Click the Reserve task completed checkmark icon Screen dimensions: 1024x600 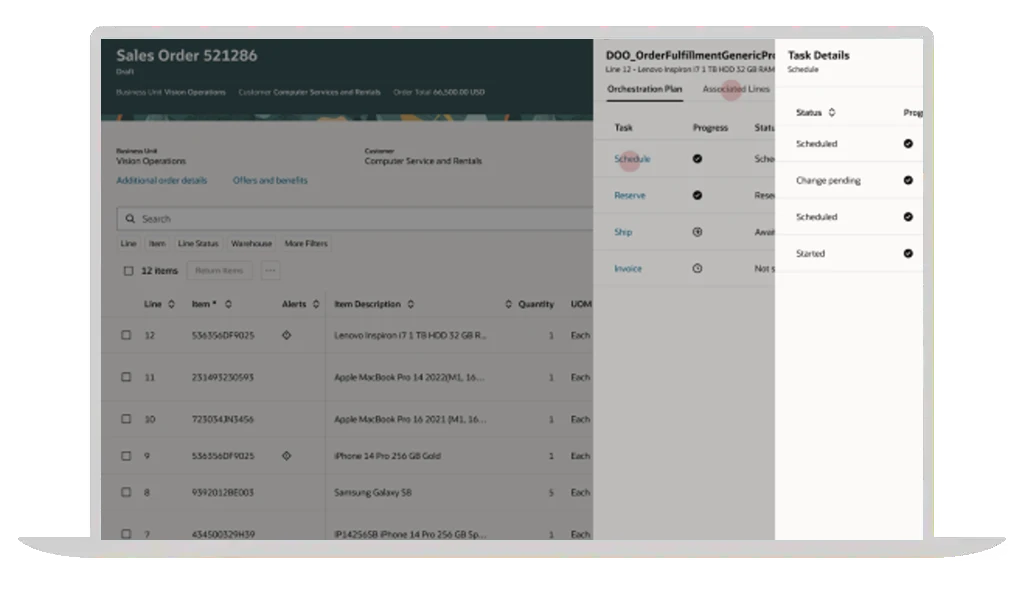[697, 195]
